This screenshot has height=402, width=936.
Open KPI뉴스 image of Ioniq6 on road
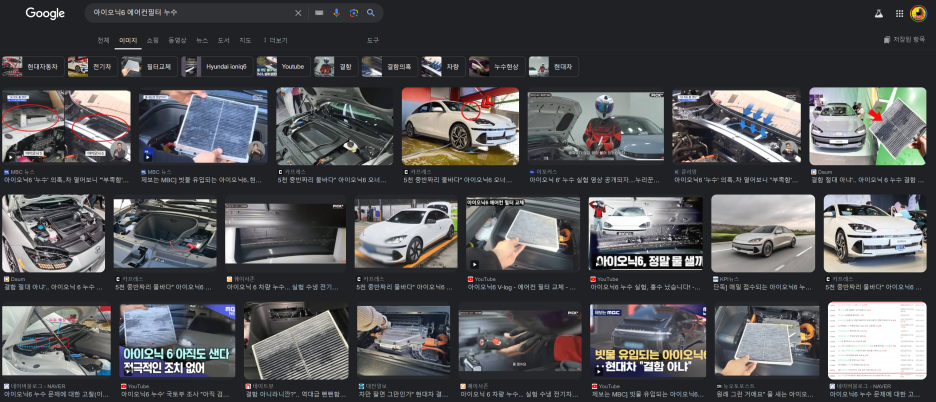point(763,234)
